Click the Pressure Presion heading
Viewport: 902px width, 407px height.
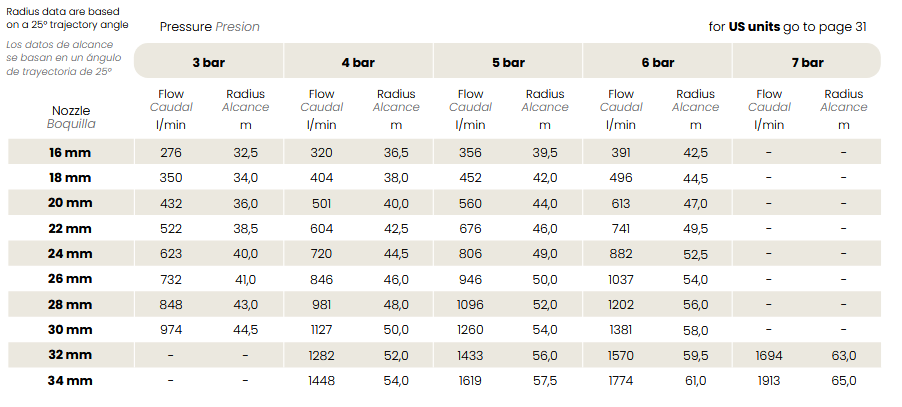pos(209,27)
